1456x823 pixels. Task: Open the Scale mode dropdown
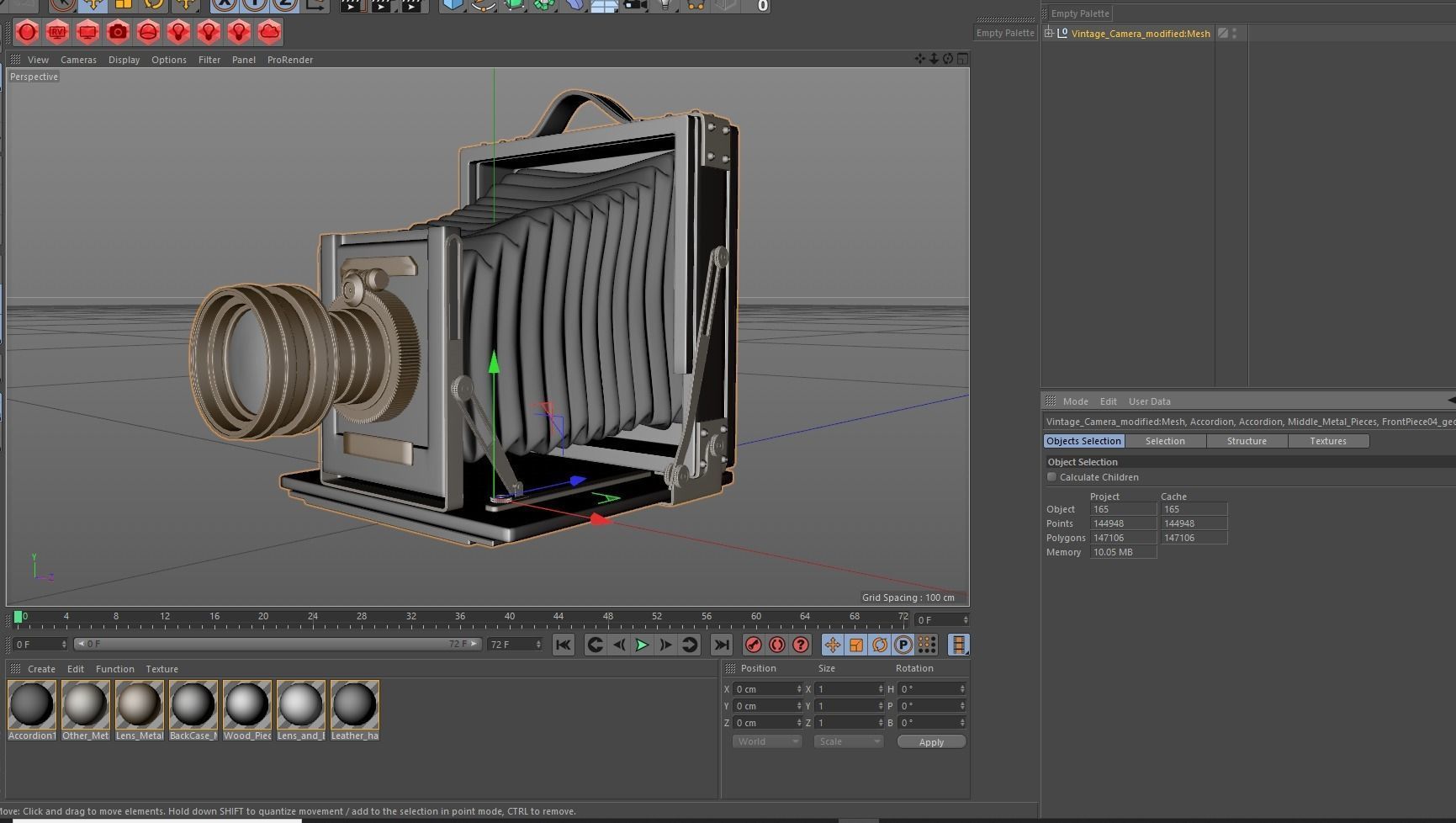click(849, 741)
